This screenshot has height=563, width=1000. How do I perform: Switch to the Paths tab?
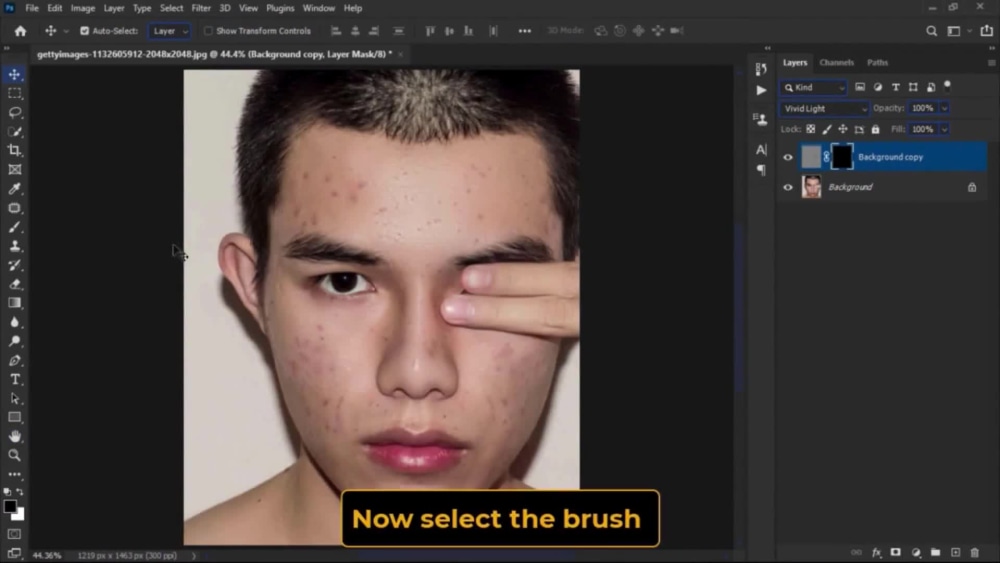click(877, 62)
